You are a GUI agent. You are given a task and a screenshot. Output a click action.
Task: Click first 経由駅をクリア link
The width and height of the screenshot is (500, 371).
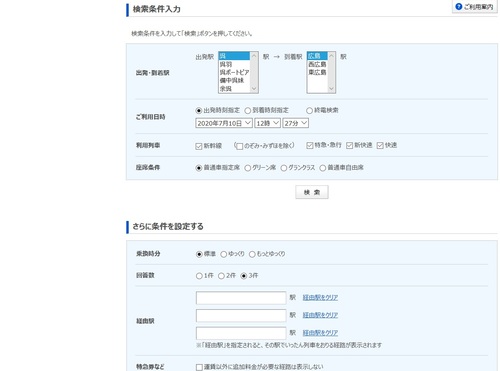tap(320, 297)
